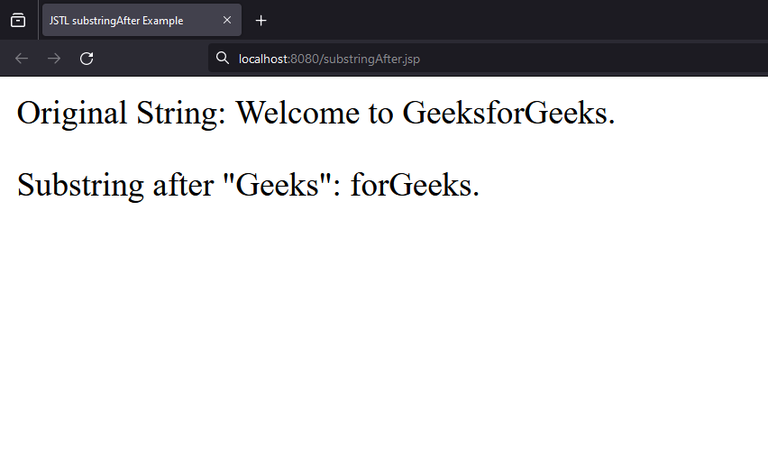Click the word localhost in the URL
The height and width of the screenshot is (476, 768).
pos(263,59)
